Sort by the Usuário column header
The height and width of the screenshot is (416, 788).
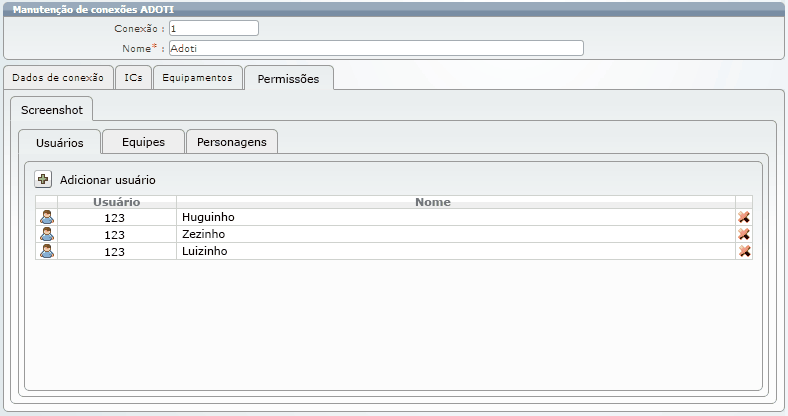click(x=116, y=202)
